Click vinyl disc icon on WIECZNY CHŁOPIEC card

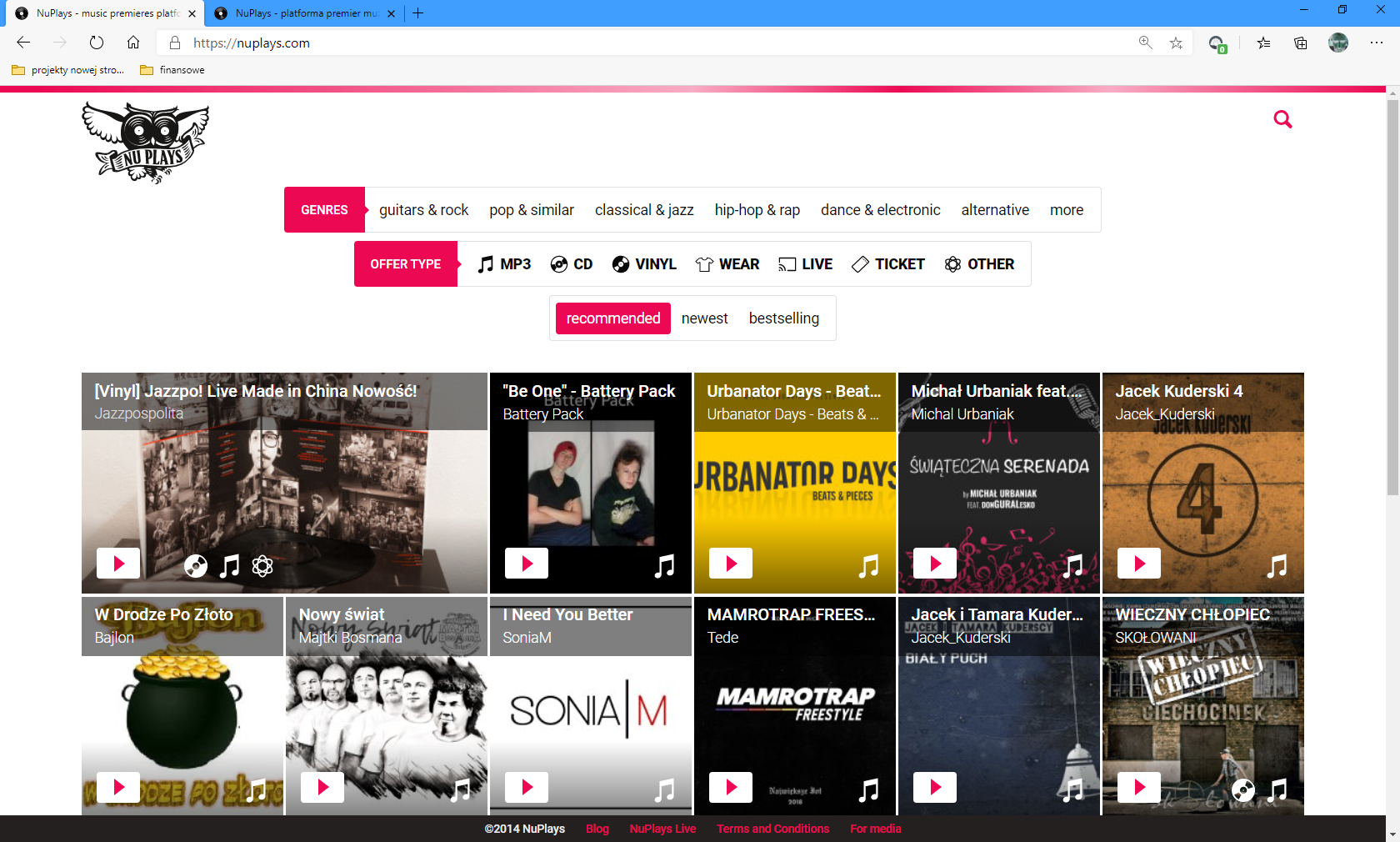pyautogui.click(x=1243, y=790)
